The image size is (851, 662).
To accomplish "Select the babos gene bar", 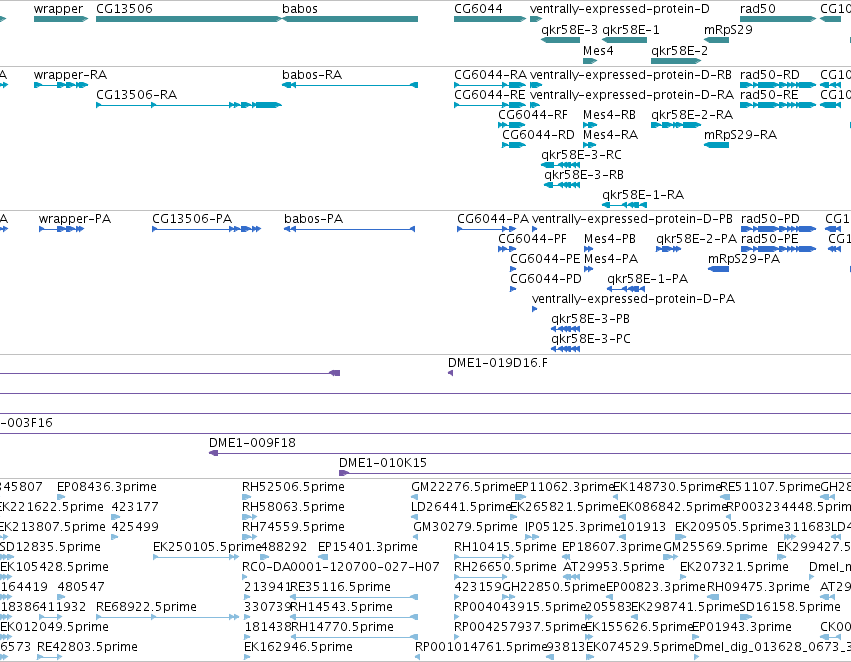I will click(350, 19).
